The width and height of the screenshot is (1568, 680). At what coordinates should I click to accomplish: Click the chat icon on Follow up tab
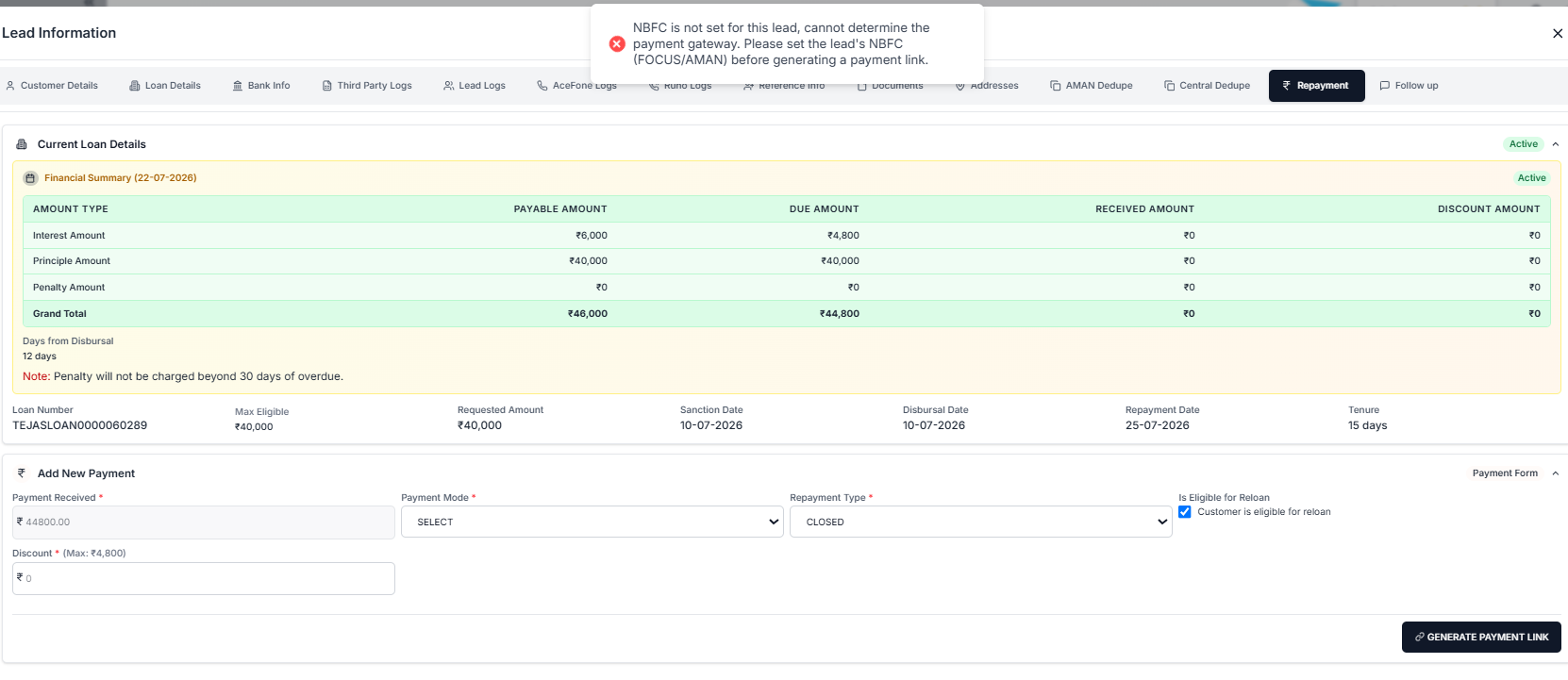1385,86
